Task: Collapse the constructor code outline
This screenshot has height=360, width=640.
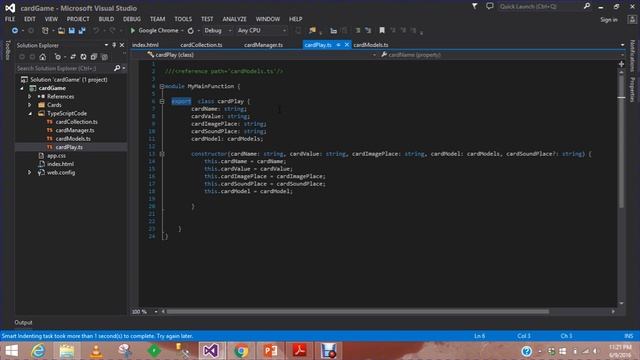Action: pos(162,154)
